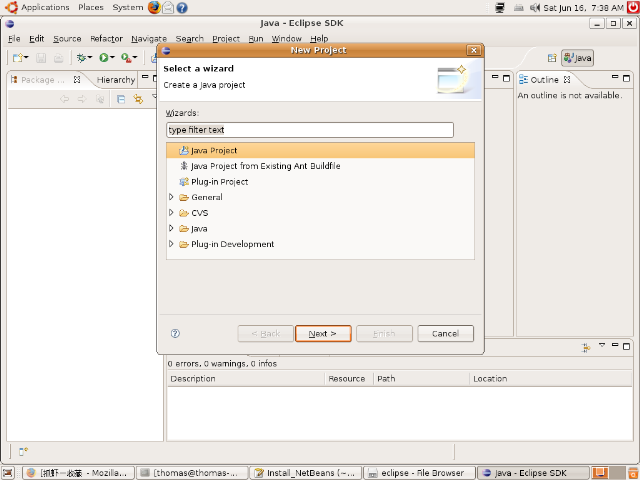
Task: Sort problems by Location column
Action: click(551, 379)
